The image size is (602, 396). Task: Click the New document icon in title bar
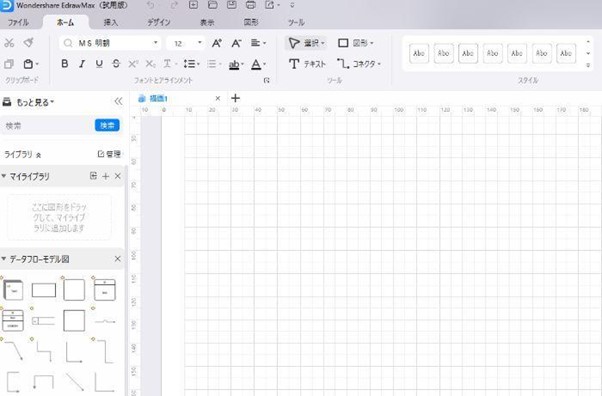(193, 5)
